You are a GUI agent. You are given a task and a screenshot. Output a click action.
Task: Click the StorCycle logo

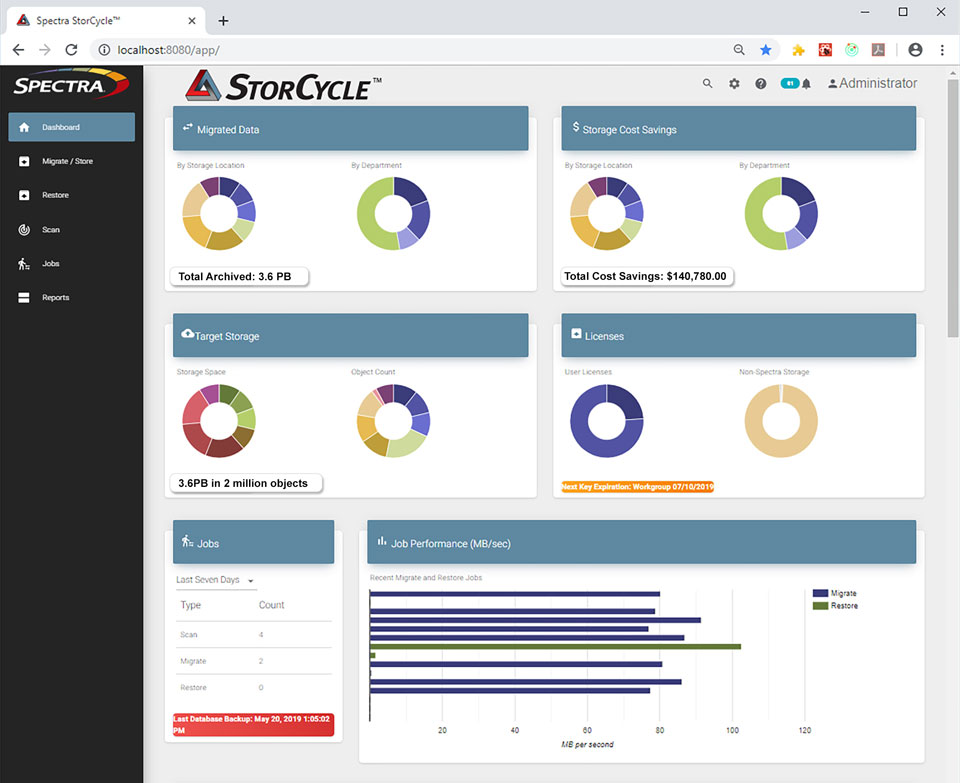click(x=283, y=85)
